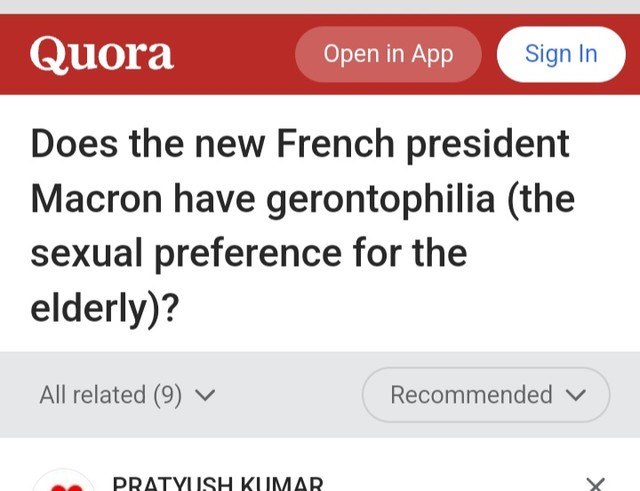Visit PRATYUSH KUMAR's author profile
The height and width of the screenshot is (491, 640).
[x=217, y=484]
